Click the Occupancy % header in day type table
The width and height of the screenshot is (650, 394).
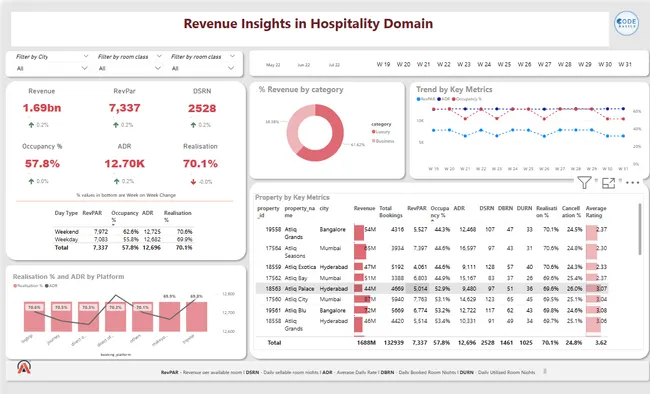click(x=124, y=216)
